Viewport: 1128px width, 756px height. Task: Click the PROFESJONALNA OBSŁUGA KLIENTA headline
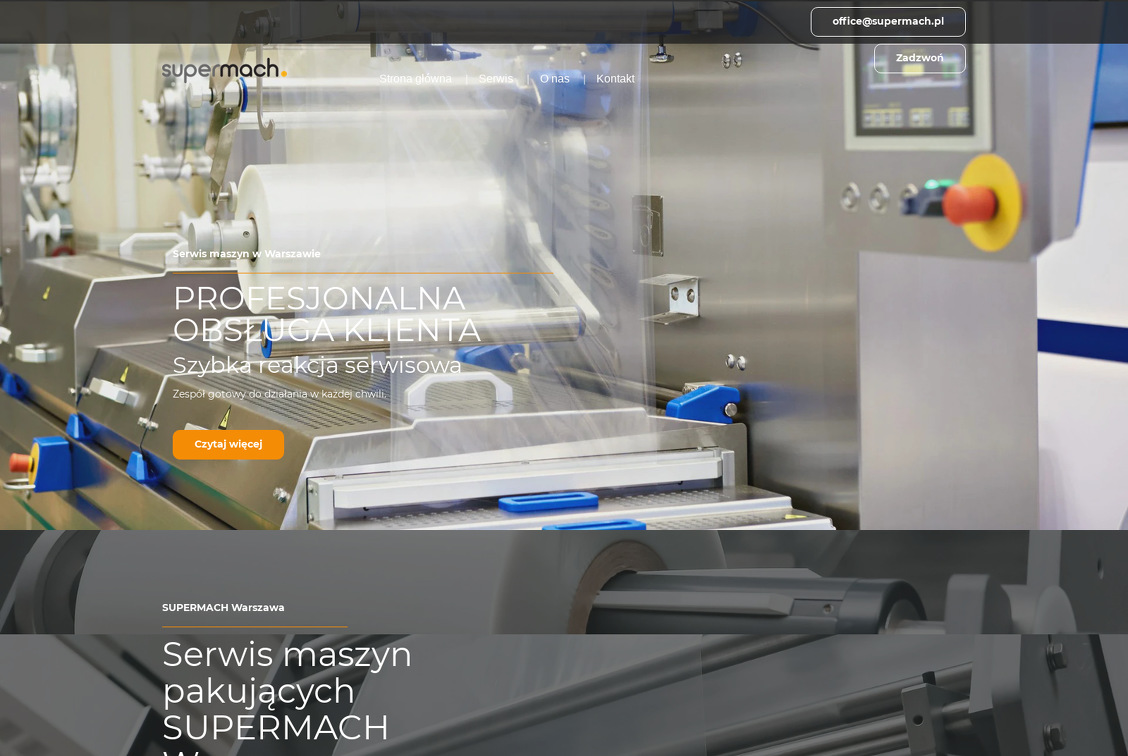point(326,314)
